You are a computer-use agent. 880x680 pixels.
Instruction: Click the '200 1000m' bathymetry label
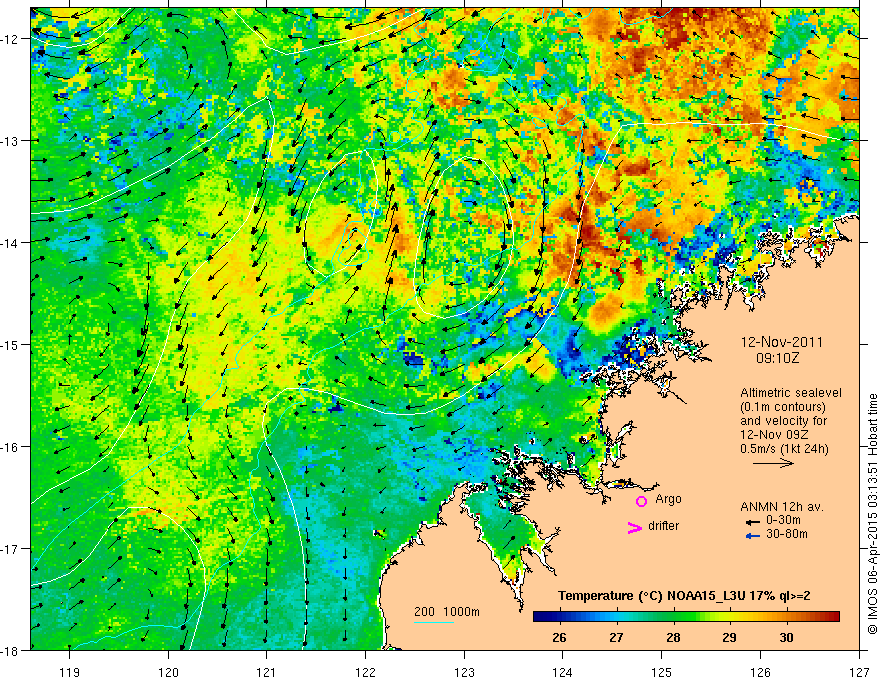447,612
